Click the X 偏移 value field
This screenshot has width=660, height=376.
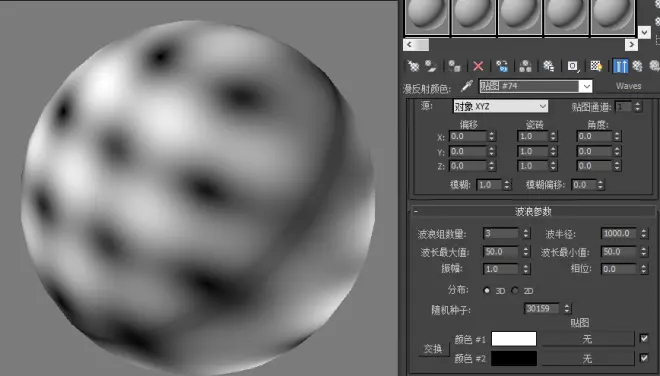(x=468, y=136)
